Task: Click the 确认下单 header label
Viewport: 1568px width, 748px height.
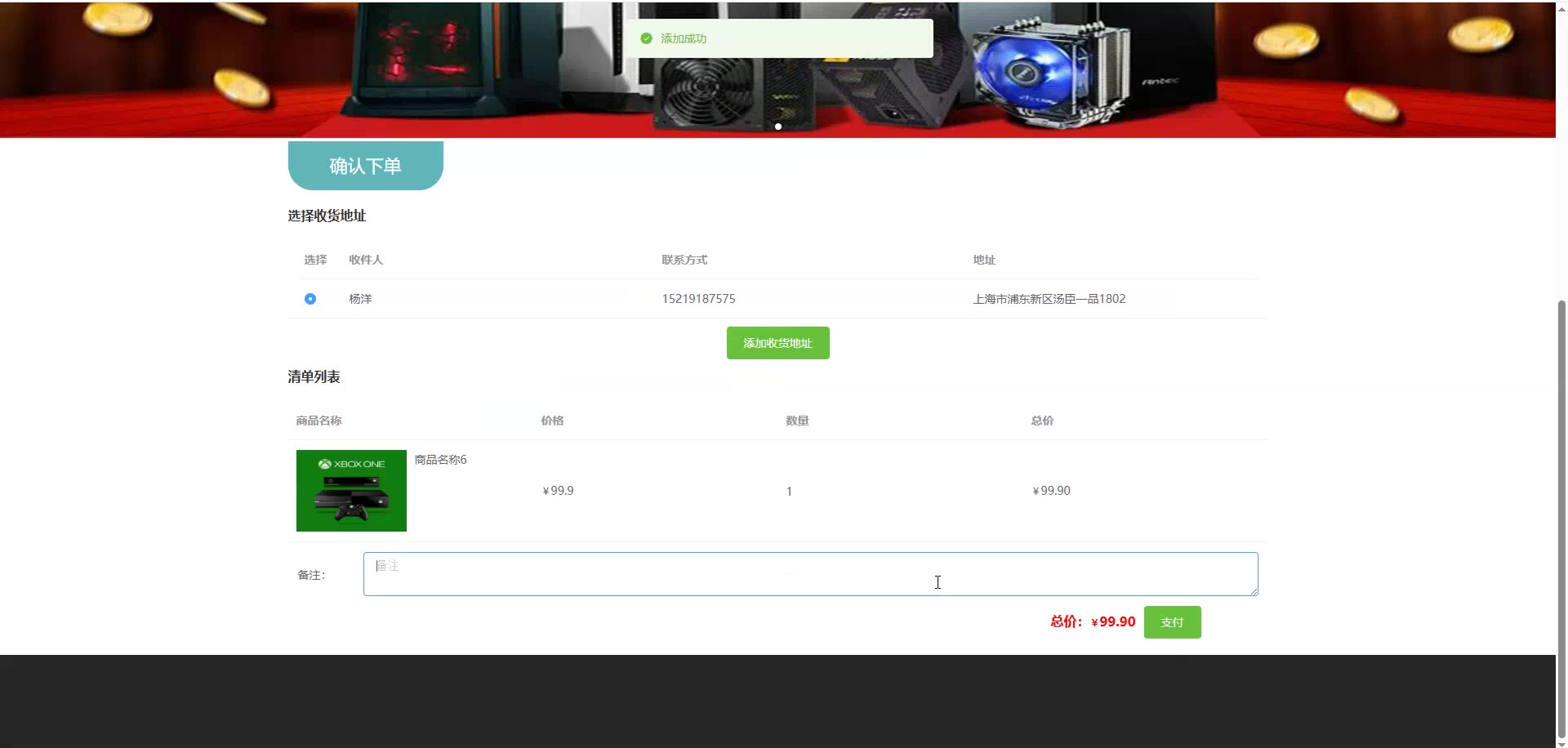Action: pos(365,166)
